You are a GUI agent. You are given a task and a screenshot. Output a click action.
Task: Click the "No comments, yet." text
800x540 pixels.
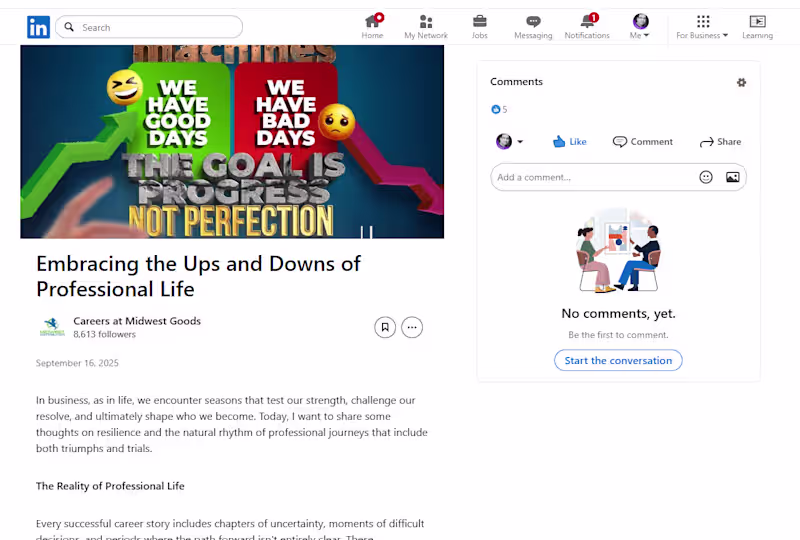tap(618, 313)
